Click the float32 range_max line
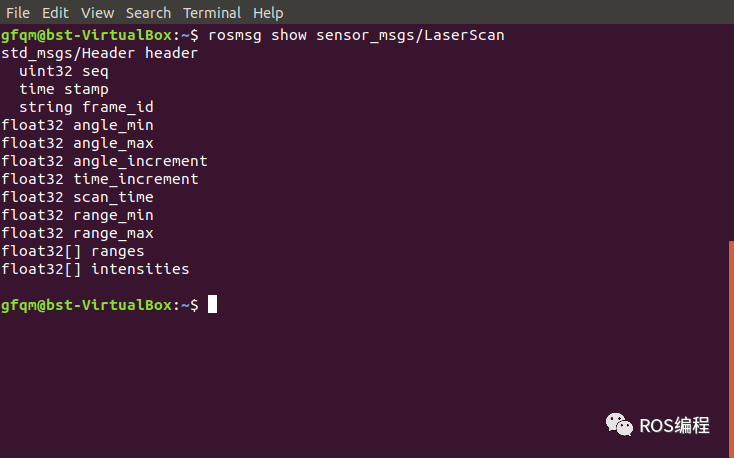734x458 pixels. click(x=77, y=233)
